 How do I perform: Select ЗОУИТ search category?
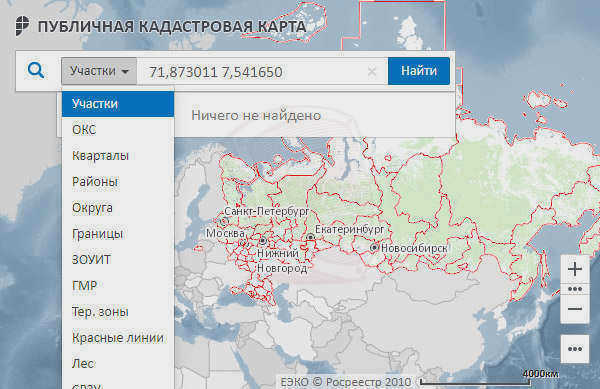tap(118, 260)
